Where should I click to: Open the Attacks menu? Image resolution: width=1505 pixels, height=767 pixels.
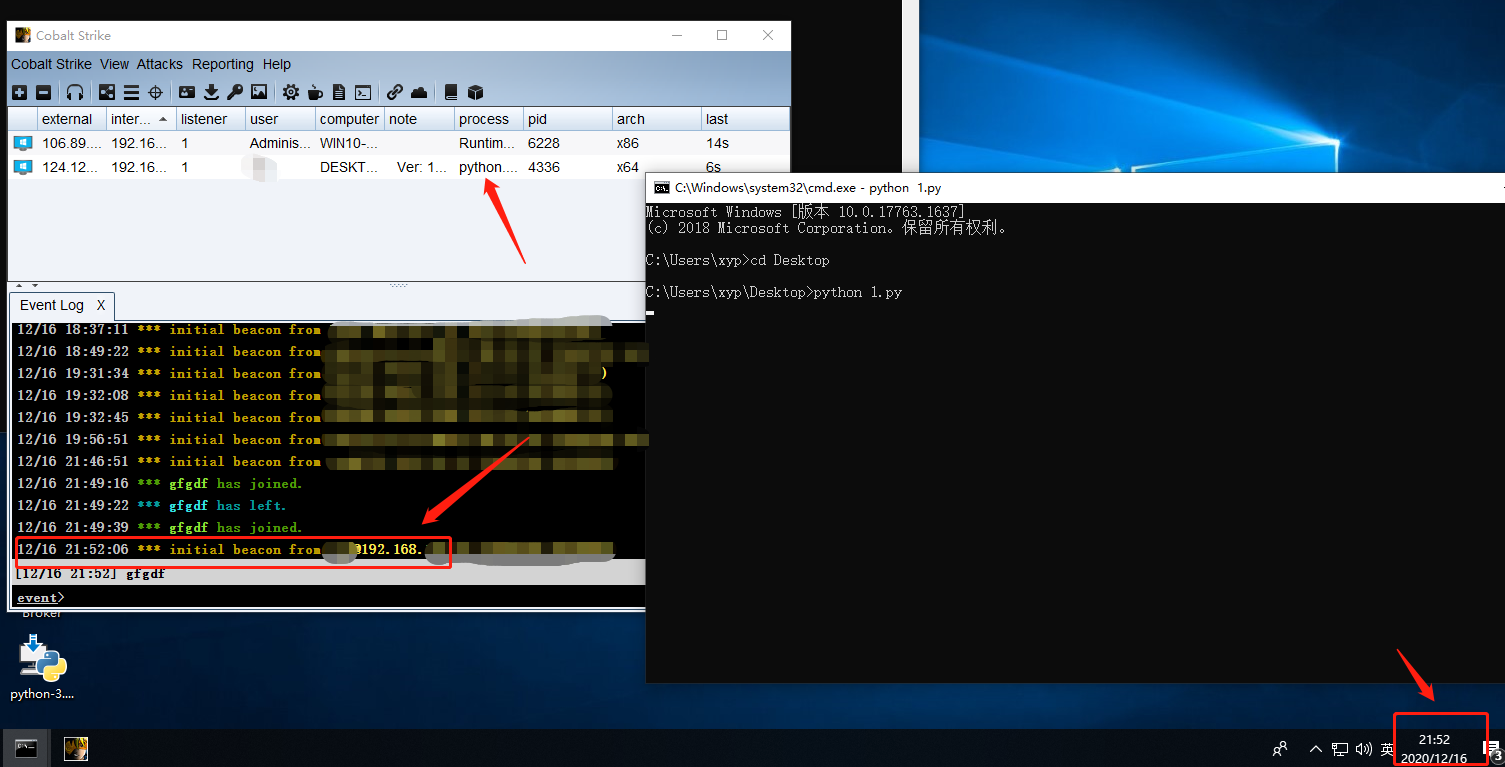[x=160, y=64]
